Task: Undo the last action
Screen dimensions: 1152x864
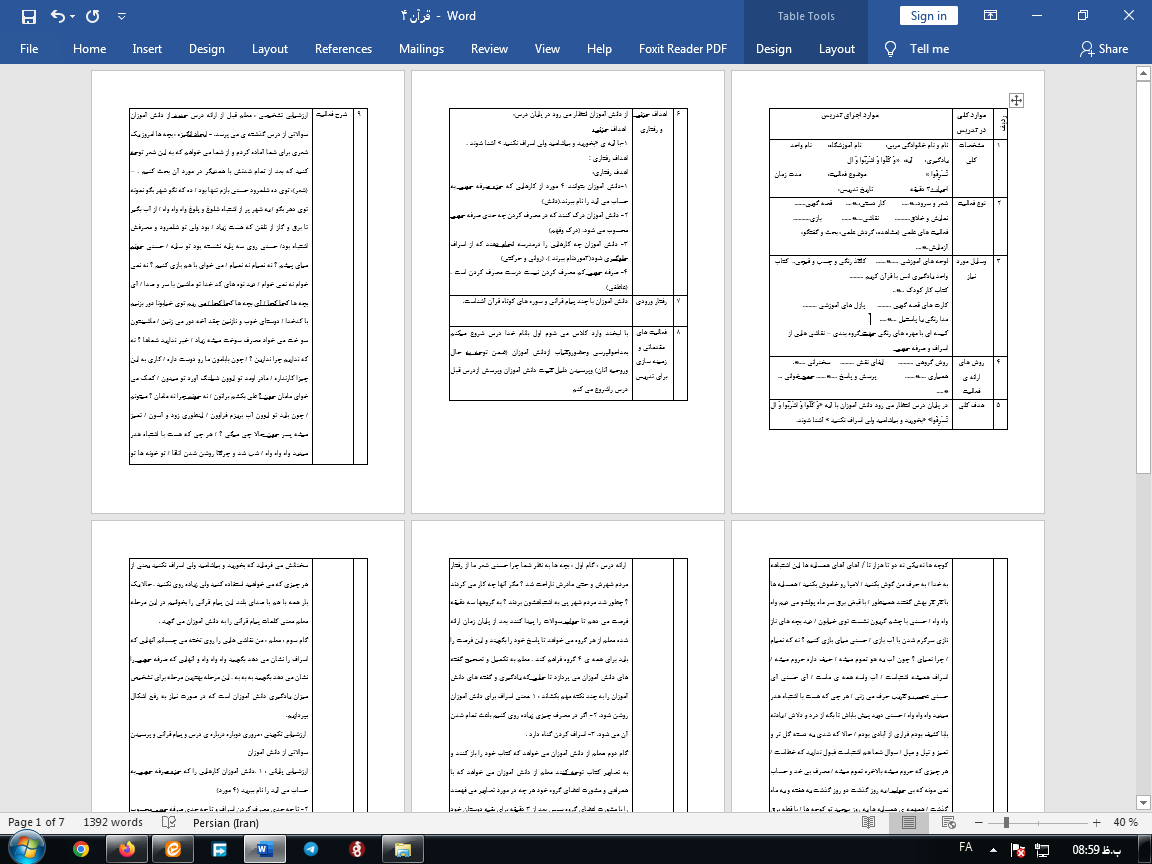Action: (58, 16)
